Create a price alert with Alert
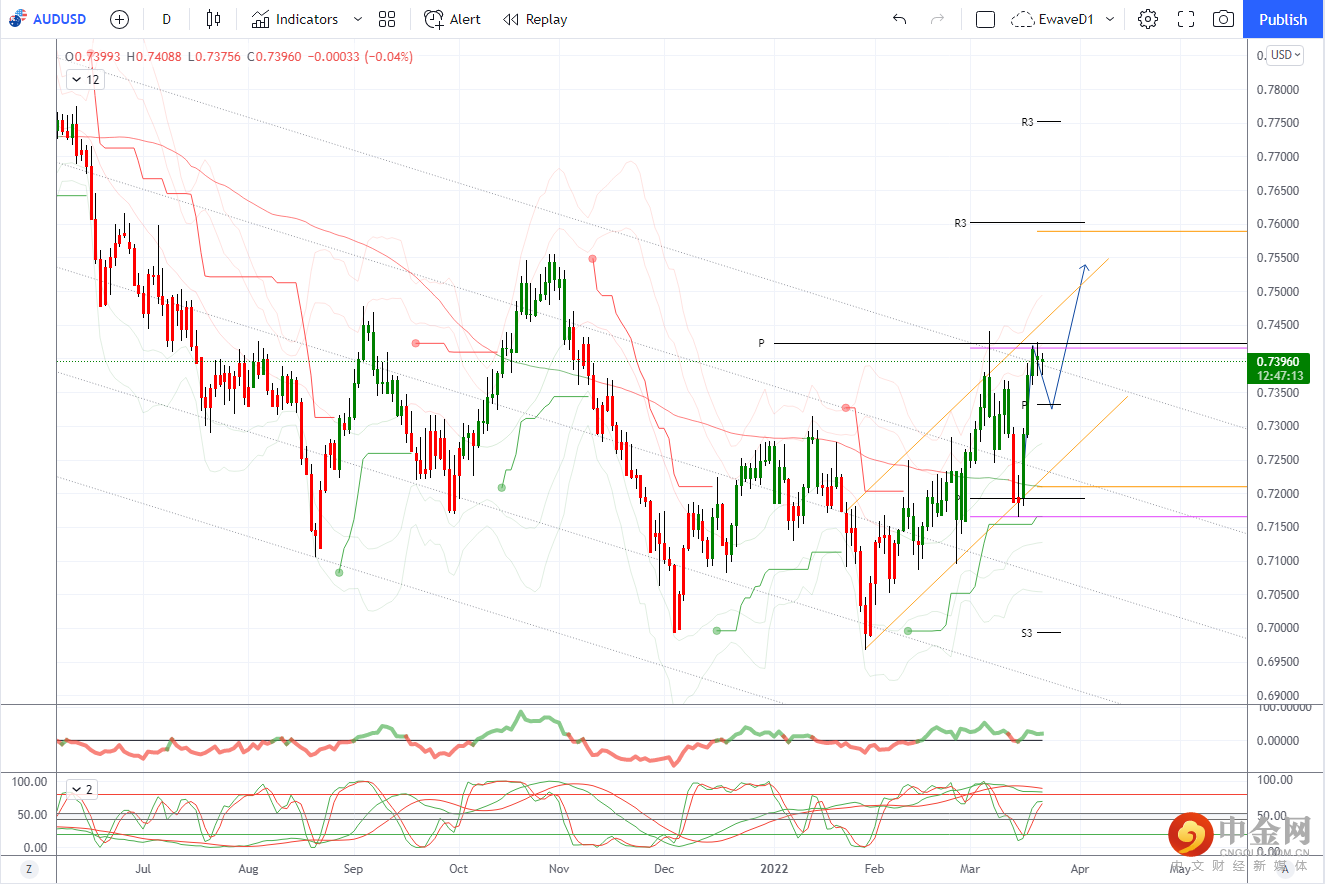Viewport: 1325px width, 884px height. pyautogui.click(x=452, y=19)
